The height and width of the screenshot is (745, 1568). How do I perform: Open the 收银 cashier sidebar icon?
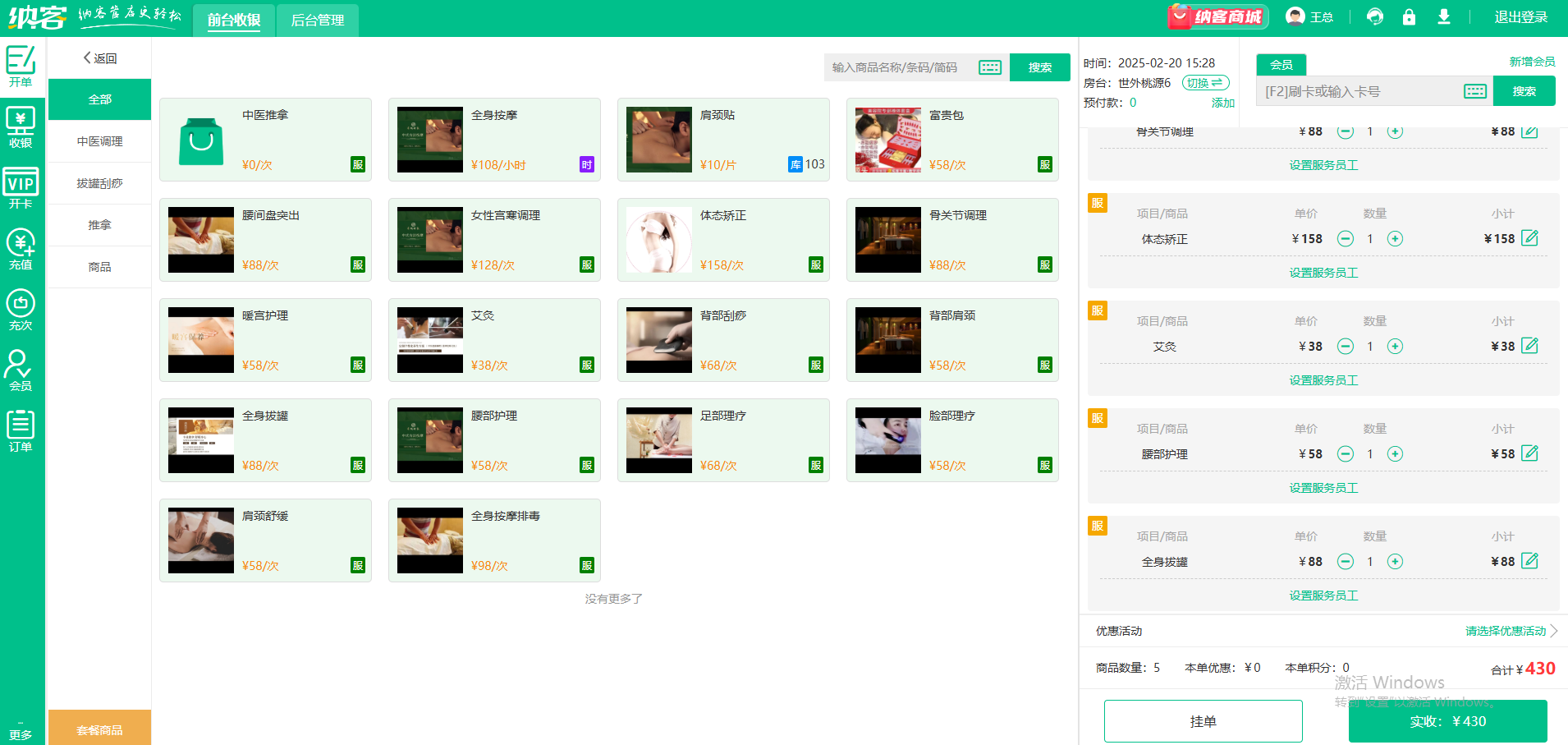[x=21, y=127]
